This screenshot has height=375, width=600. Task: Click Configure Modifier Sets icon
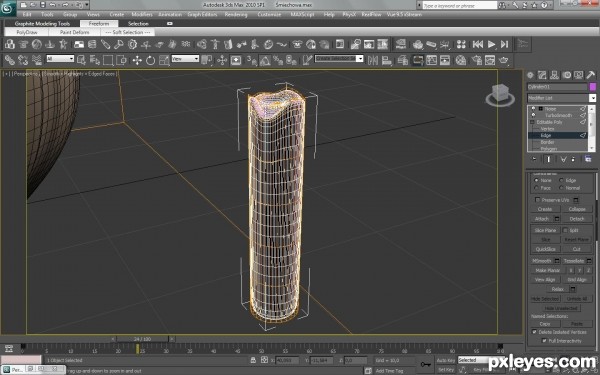(588, 159)
